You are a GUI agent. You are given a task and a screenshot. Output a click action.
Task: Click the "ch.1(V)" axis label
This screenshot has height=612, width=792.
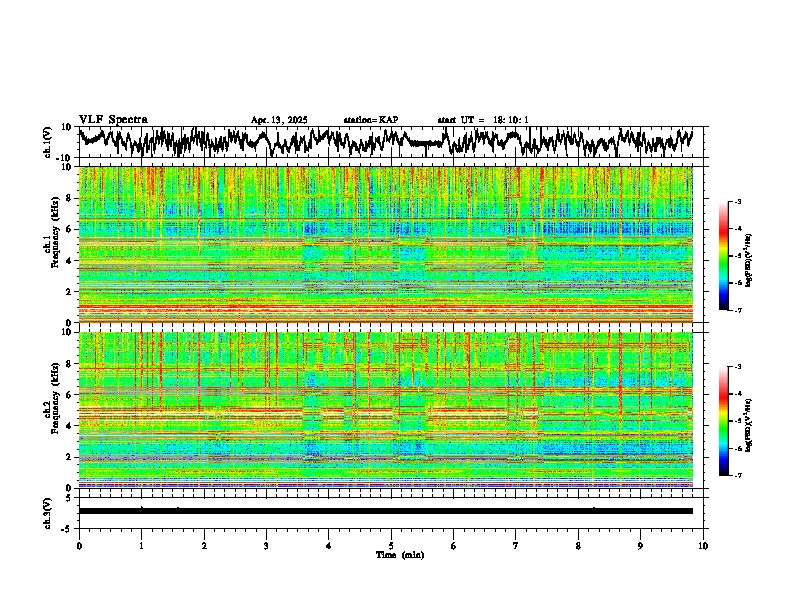[48, 142]
